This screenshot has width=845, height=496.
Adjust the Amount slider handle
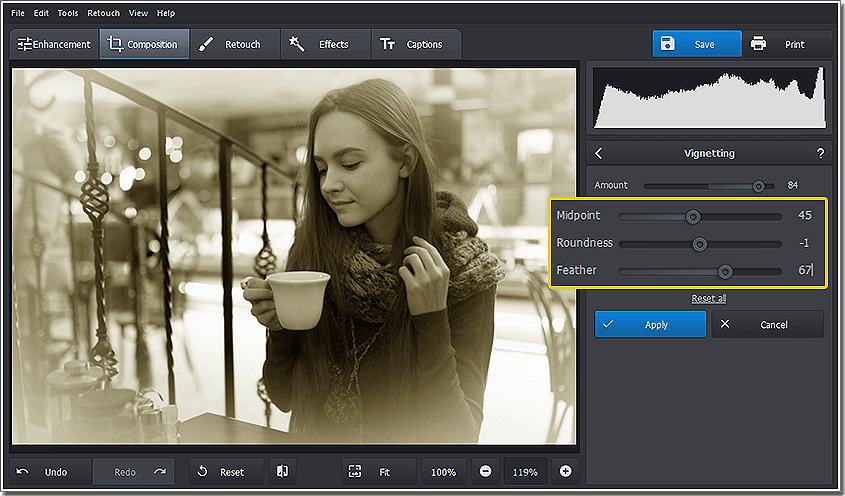(758, 187)
